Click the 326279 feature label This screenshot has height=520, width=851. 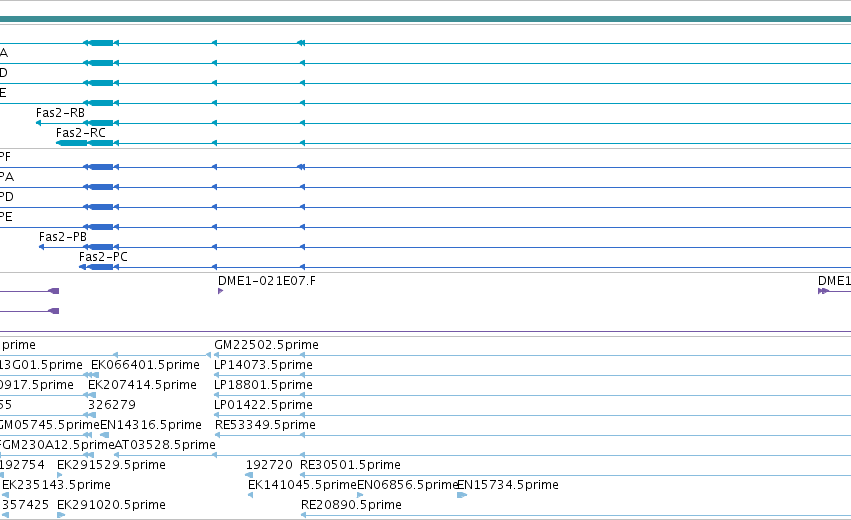pos(112,405)
